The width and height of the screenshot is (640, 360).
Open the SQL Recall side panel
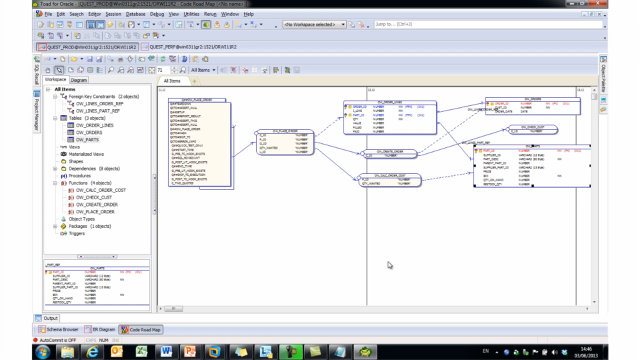[37, 70]
